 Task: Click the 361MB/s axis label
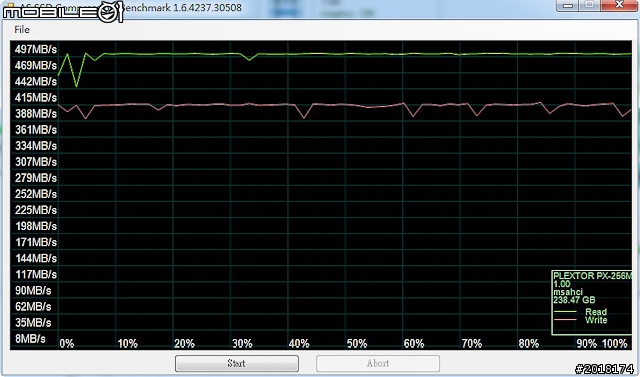(36, 130)
